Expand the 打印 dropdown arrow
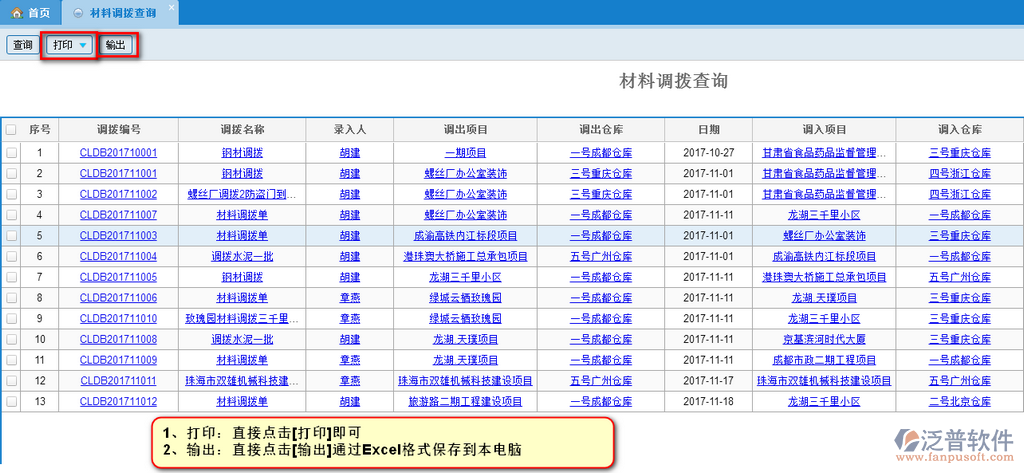 pos(83,46)
